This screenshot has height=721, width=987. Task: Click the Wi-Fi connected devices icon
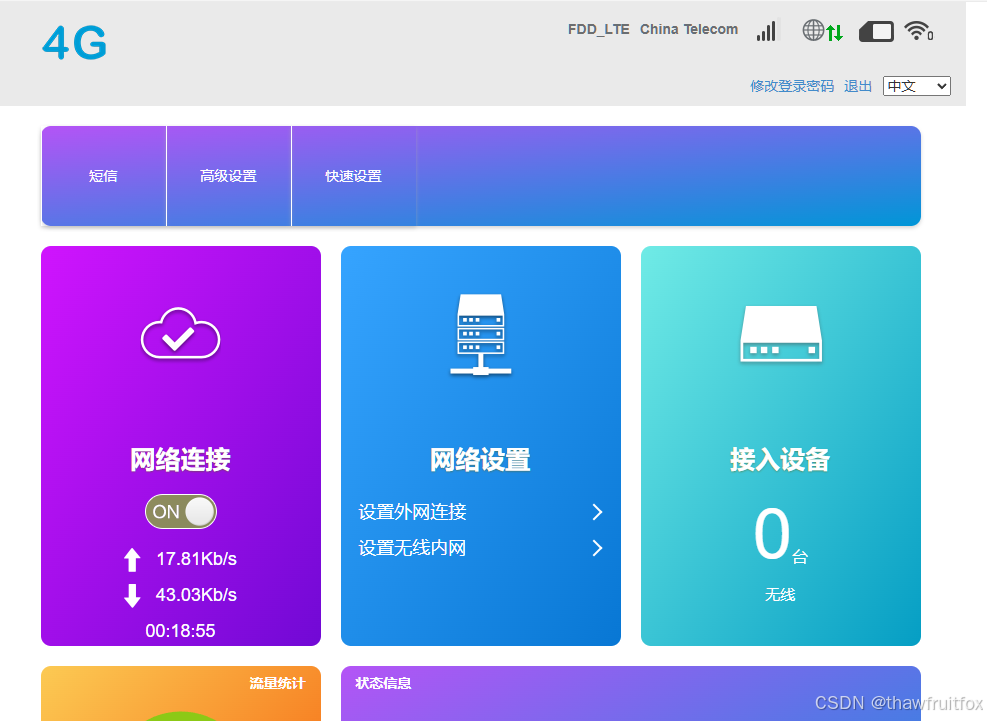tap(918, 30)
